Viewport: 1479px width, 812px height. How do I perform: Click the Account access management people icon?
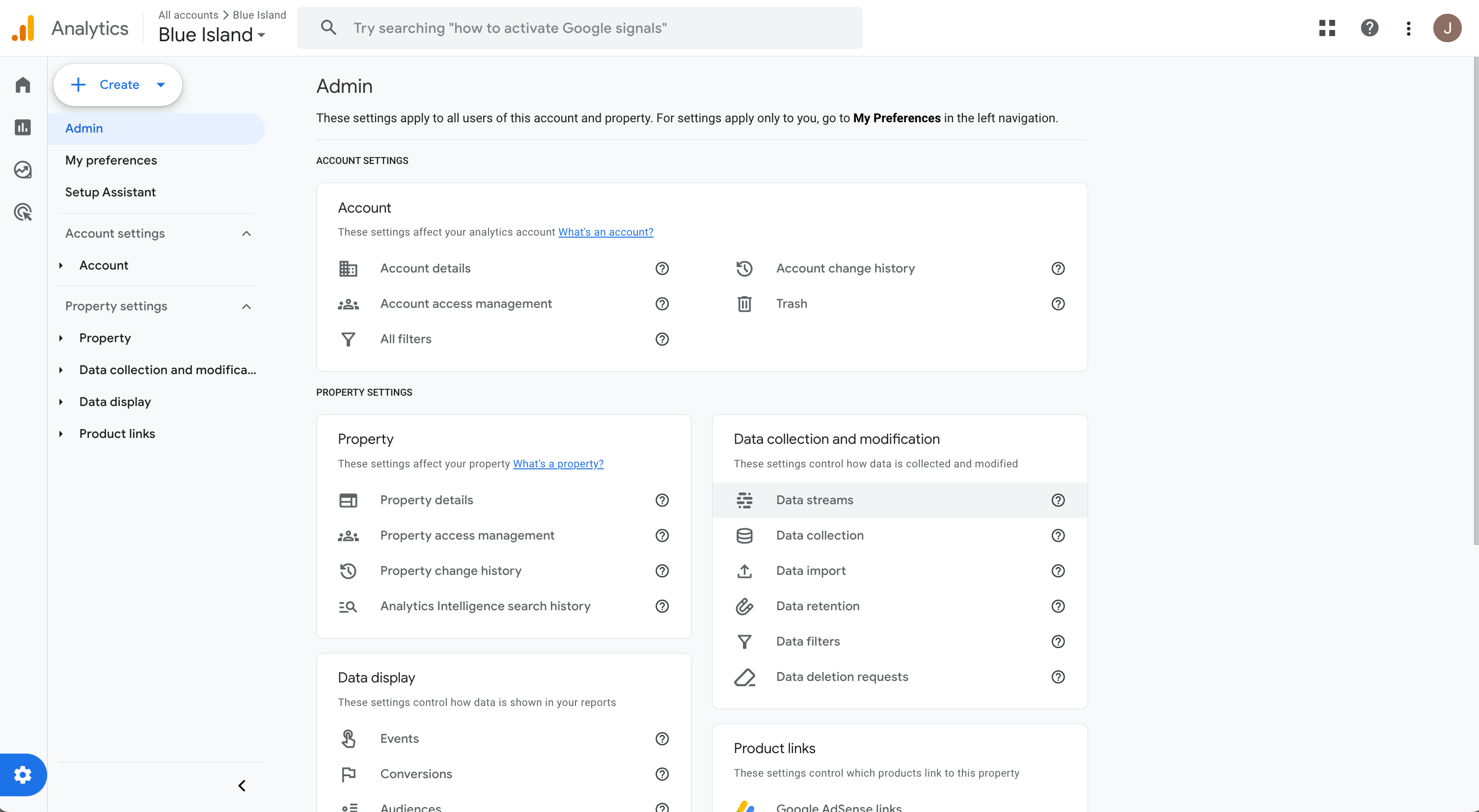tap(348, 304)
